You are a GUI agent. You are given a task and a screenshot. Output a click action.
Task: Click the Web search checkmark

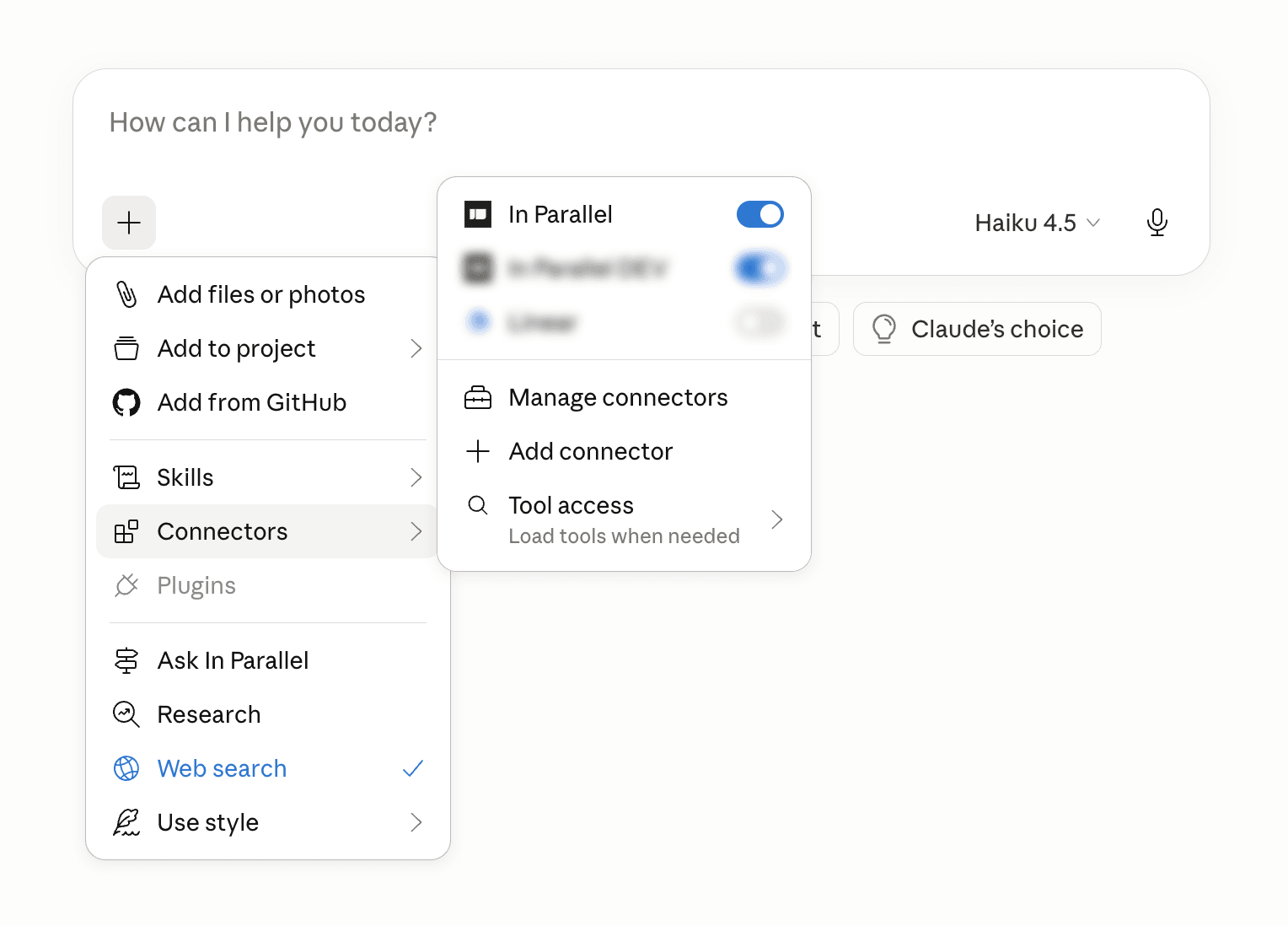[413, 768]
